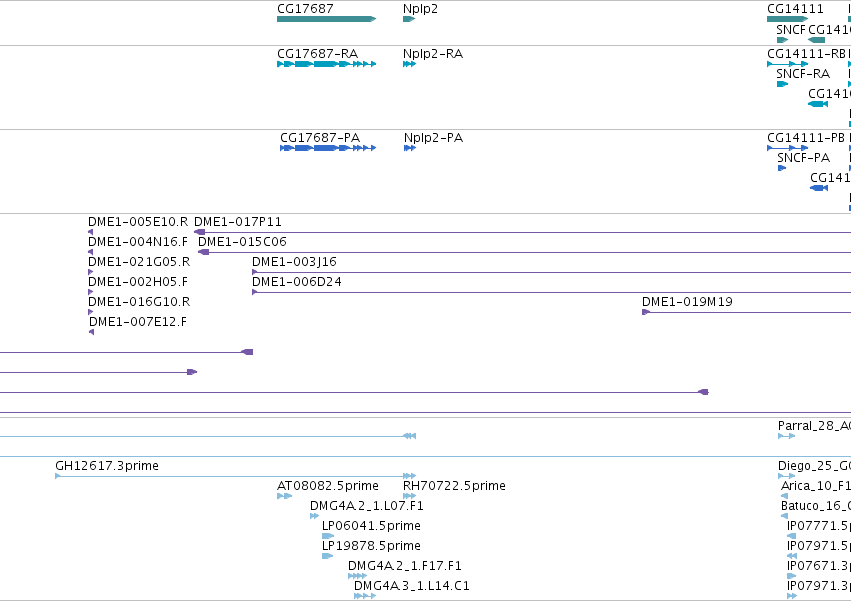Image resolution: width=851 pixels, height=601 pixels.
Task: Click the DME1-017P11 clone label
Action: 238,222
